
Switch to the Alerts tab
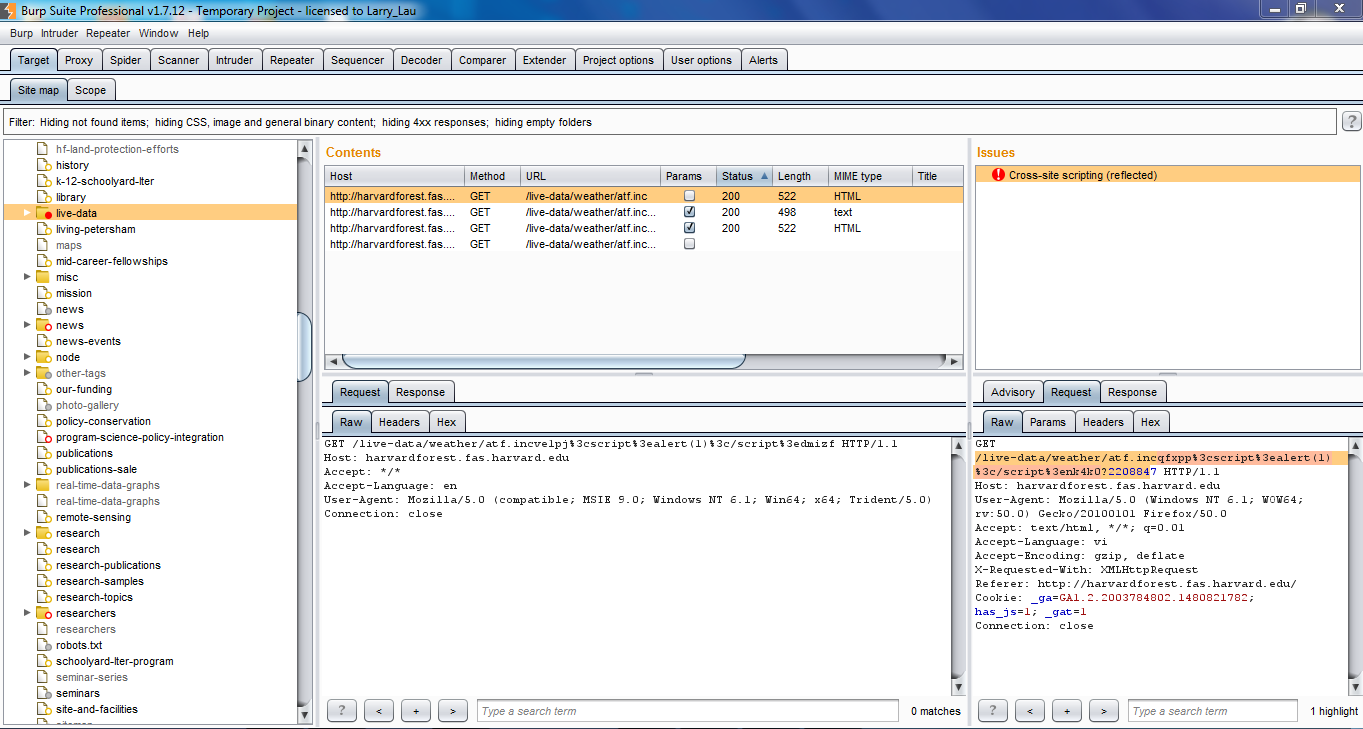tap(763, 60)
